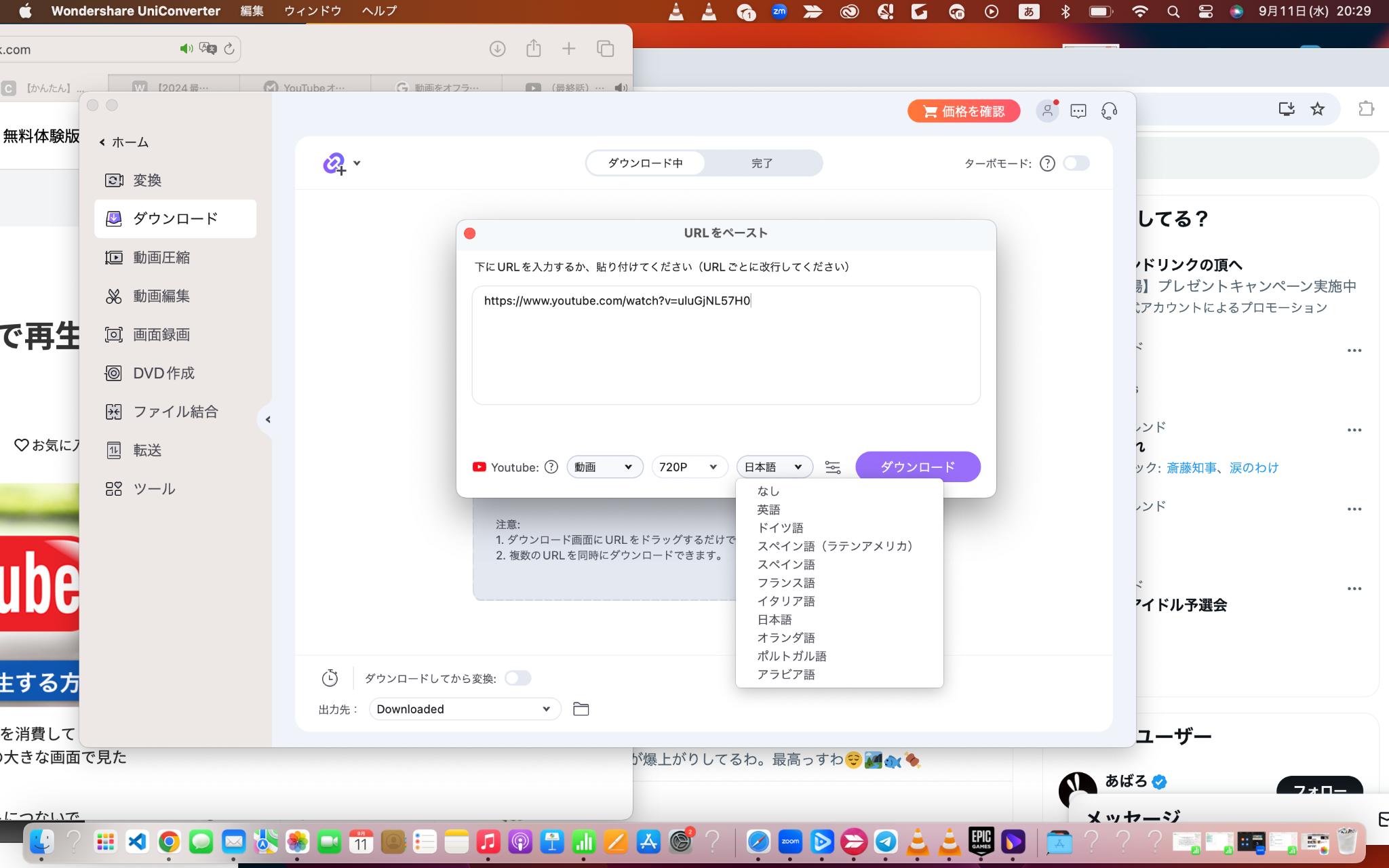Click the paste URL link-plus icon
Viewport: 1389px width, 868px height.
tap(334, 163)
